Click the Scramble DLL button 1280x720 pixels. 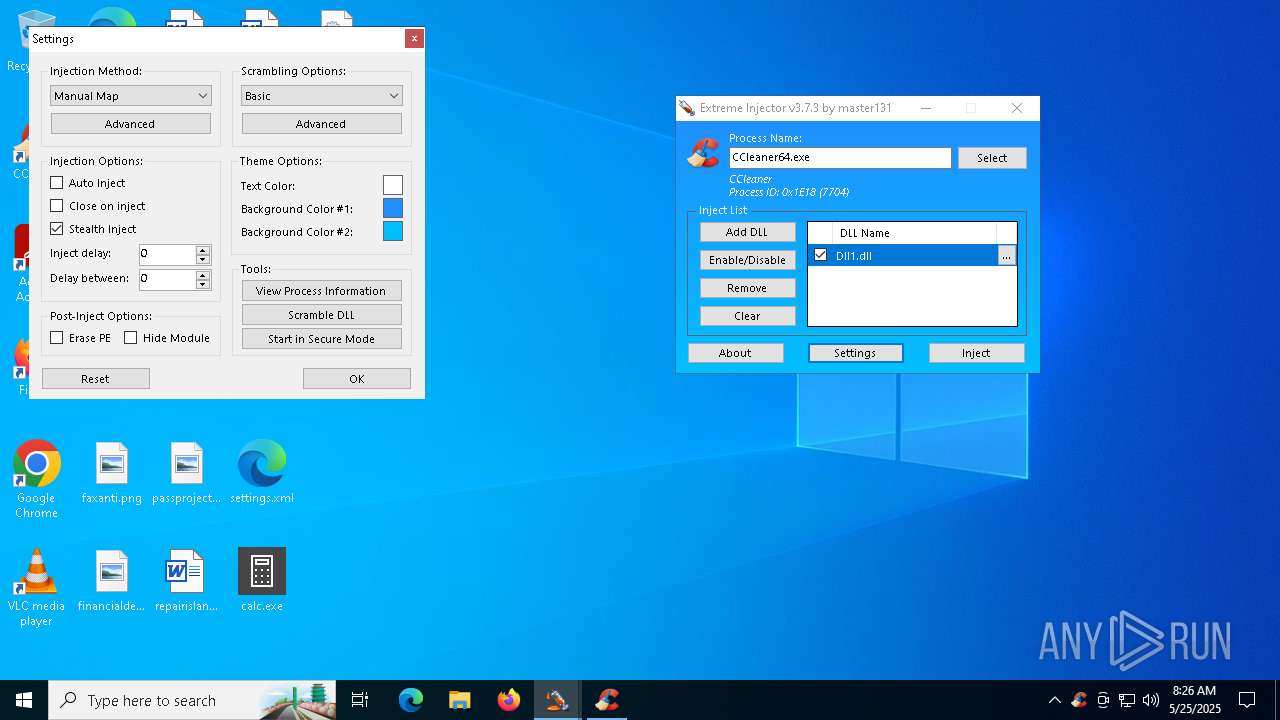322,315
